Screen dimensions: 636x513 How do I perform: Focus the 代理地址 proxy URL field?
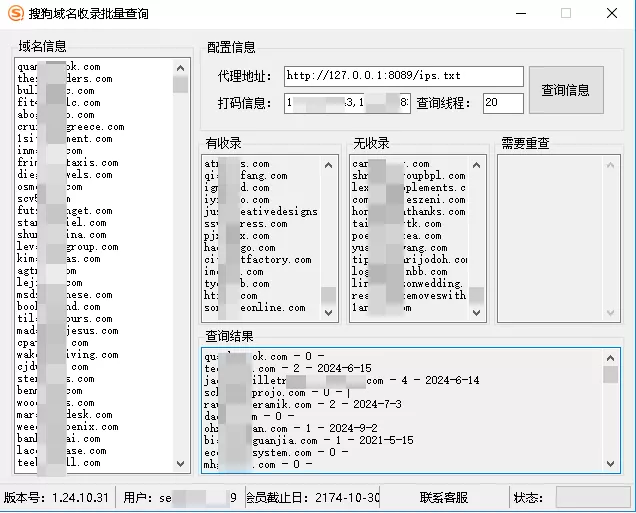click(404, 76)
